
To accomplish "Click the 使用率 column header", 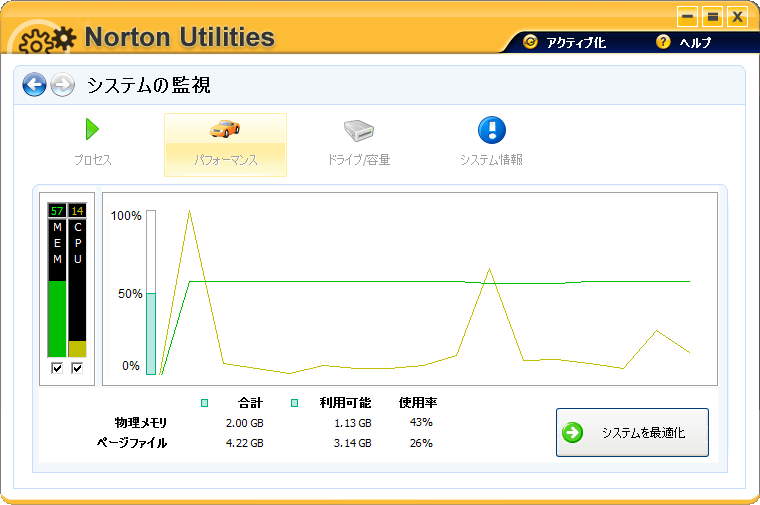I will 418,402.
